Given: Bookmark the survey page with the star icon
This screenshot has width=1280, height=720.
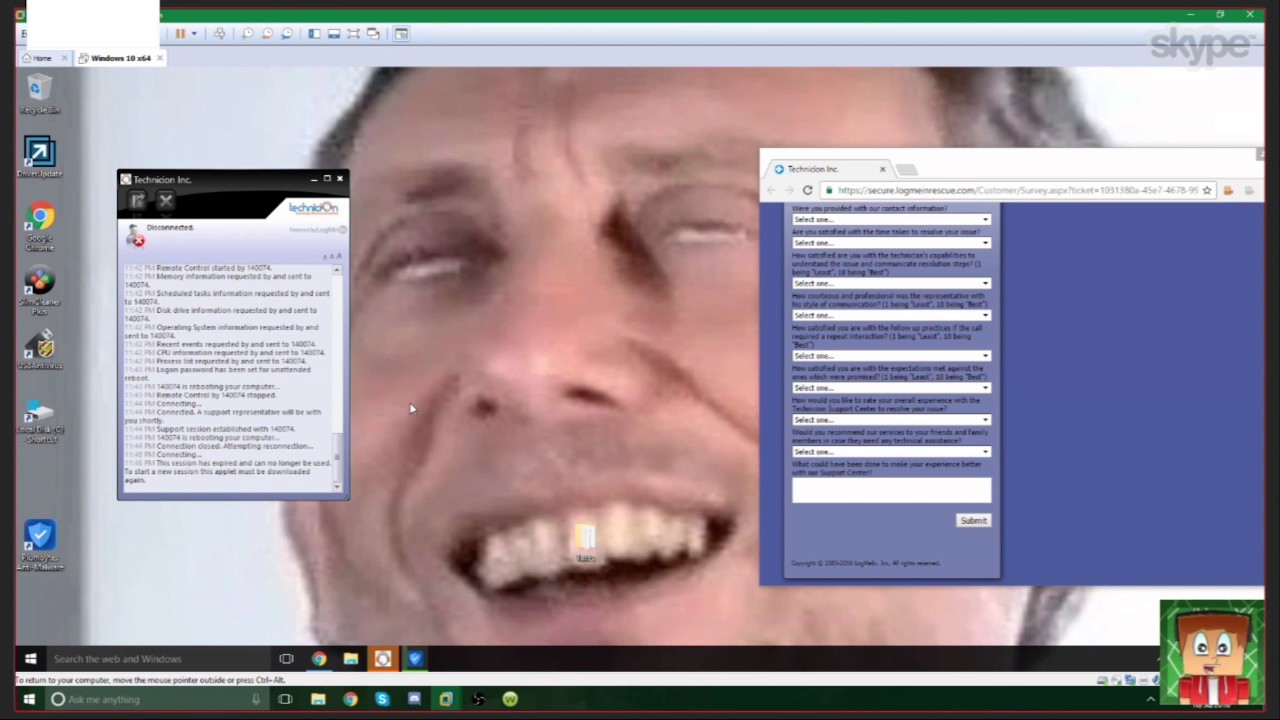Looking at the screenshot, I should [x=1207, y=190].
